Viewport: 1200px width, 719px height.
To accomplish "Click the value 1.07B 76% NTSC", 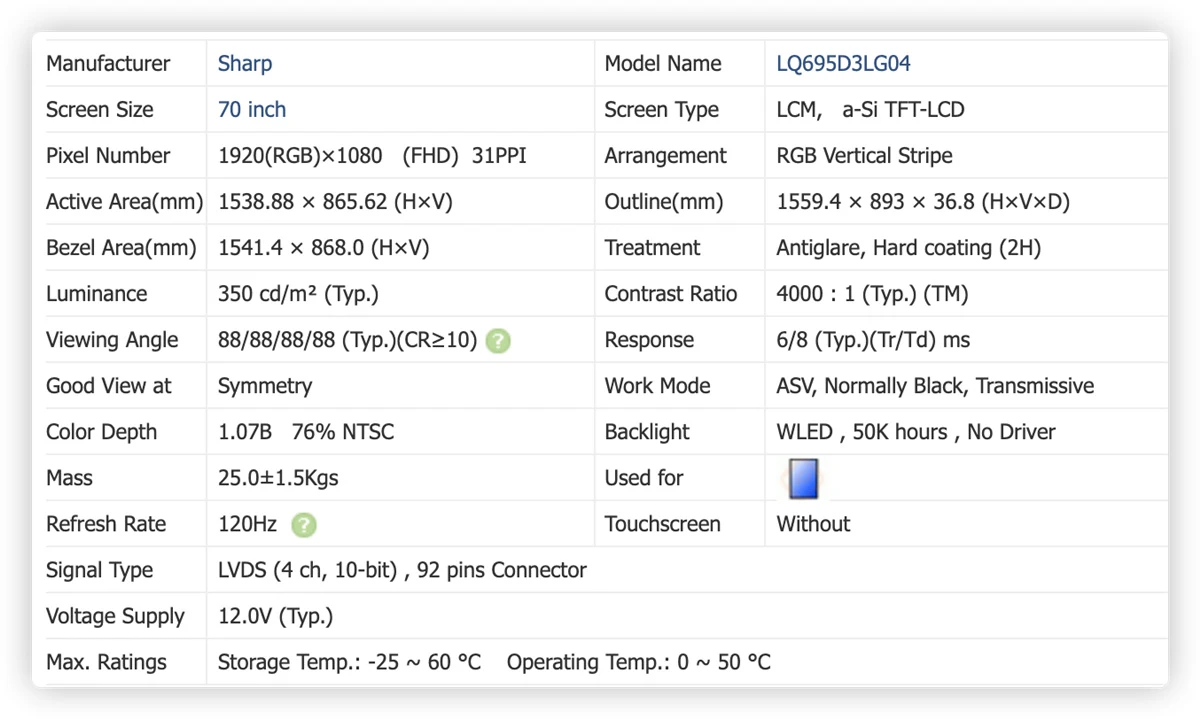I will coord(306,431).
